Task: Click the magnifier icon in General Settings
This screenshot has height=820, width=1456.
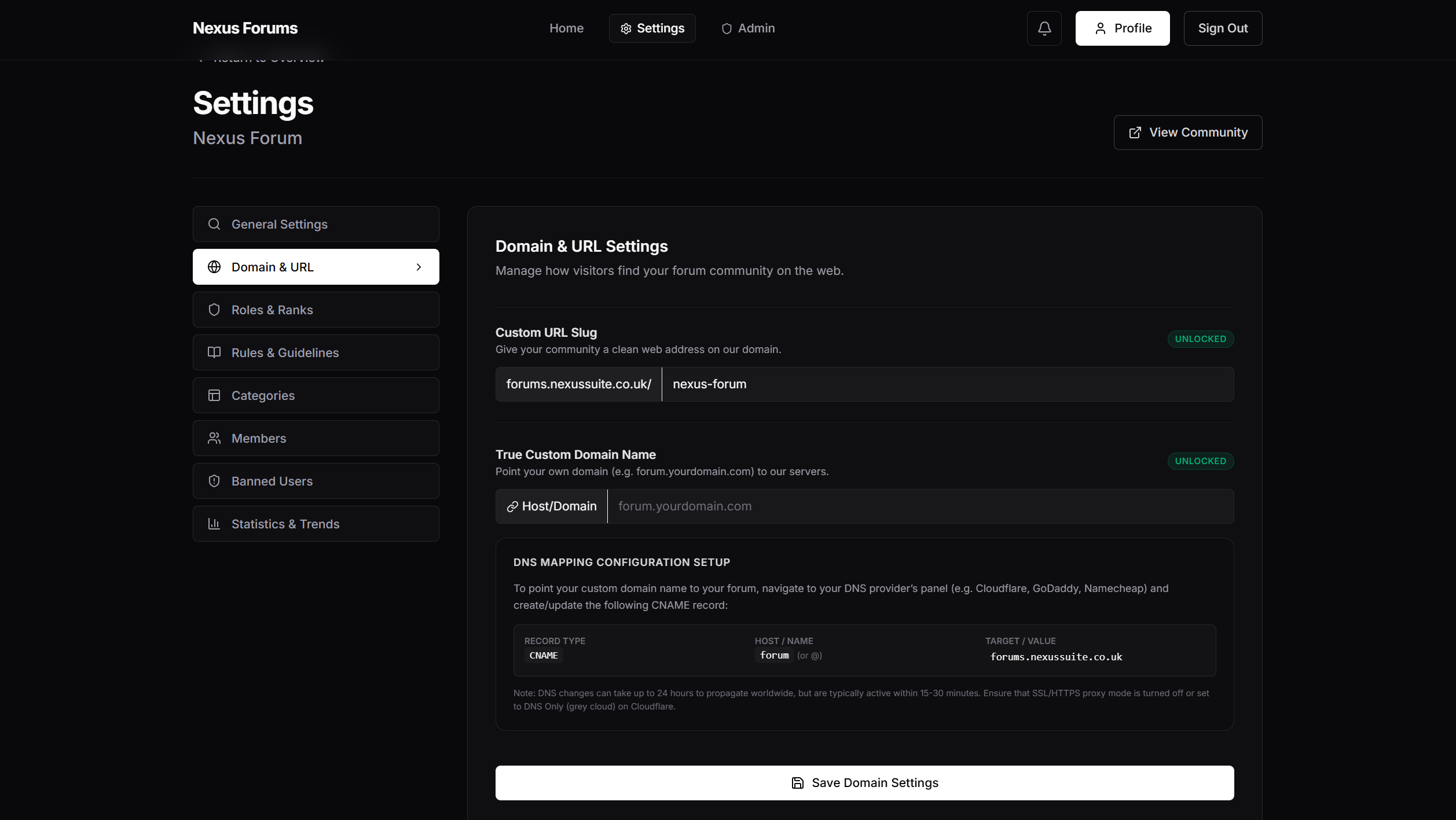Action: 214,224
